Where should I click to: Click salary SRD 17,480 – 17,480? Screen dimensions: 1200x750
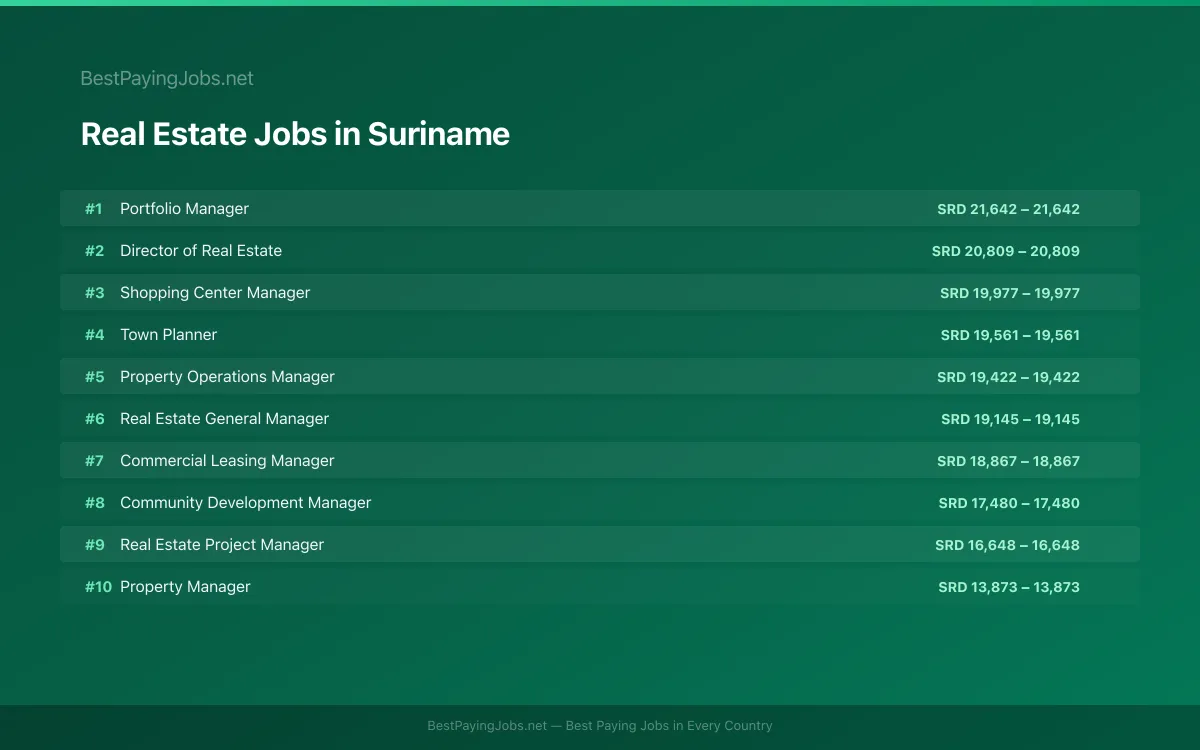(1009, 503)
